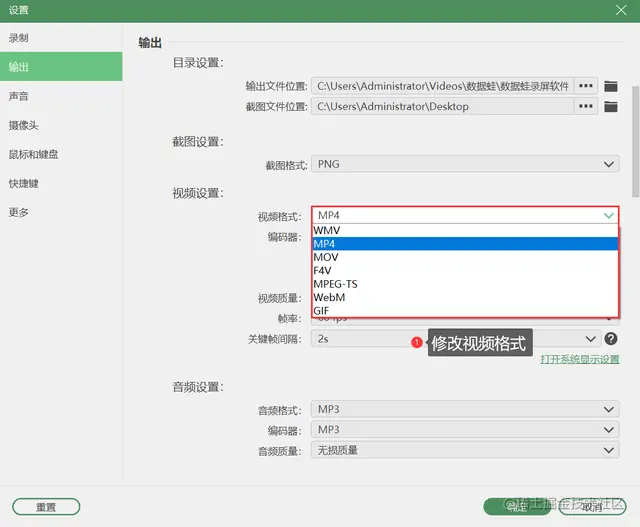The height and width of the screenshot is (527, 640).
Task: Choose WMV from the video format list
Action: point(465,230)
